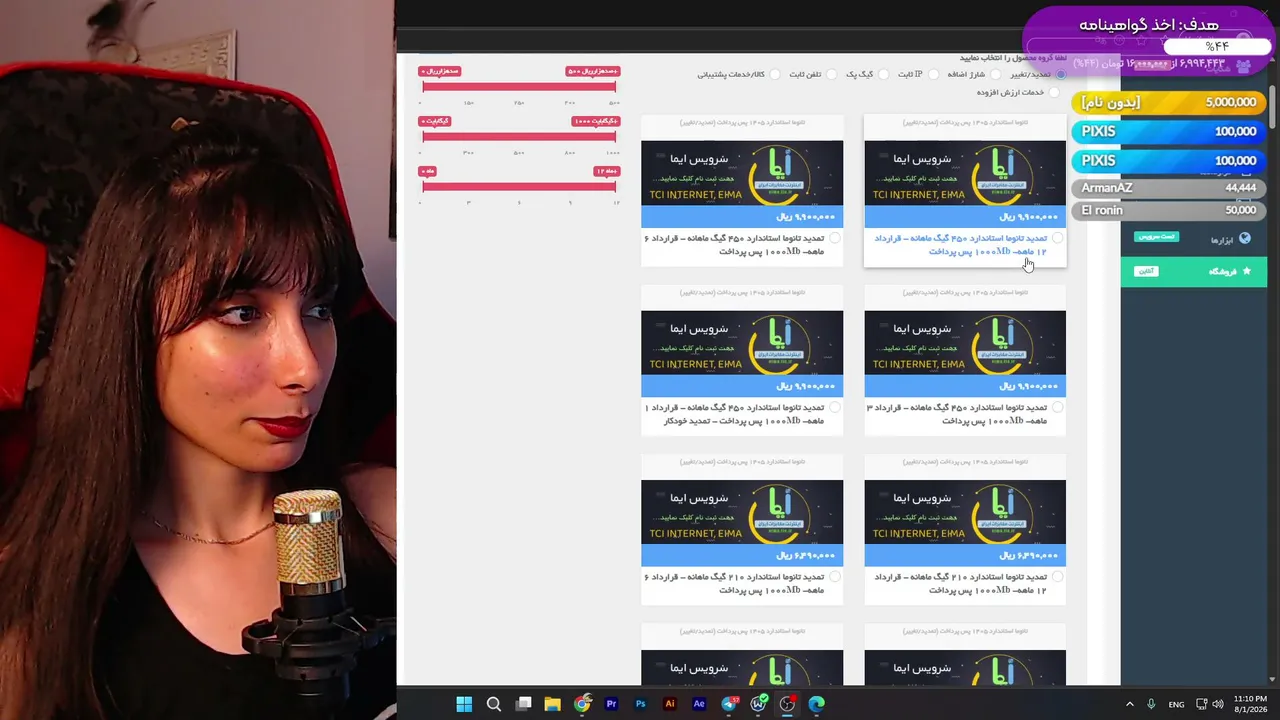The width and height of the screenshot is (1280, 720).
Task: Select the تمدید/تغییر product group radio
Action: tap(1061, 74)
